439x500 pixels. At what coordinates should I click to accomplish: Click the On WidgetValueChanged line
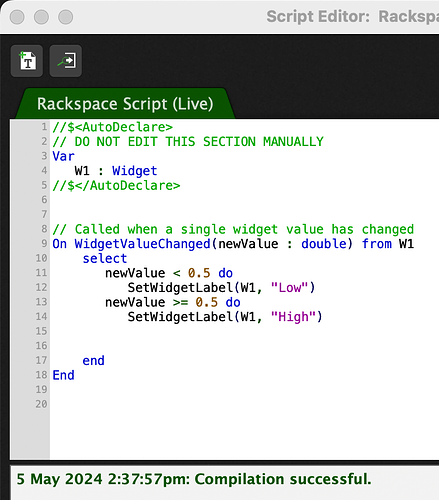point(233,244)
